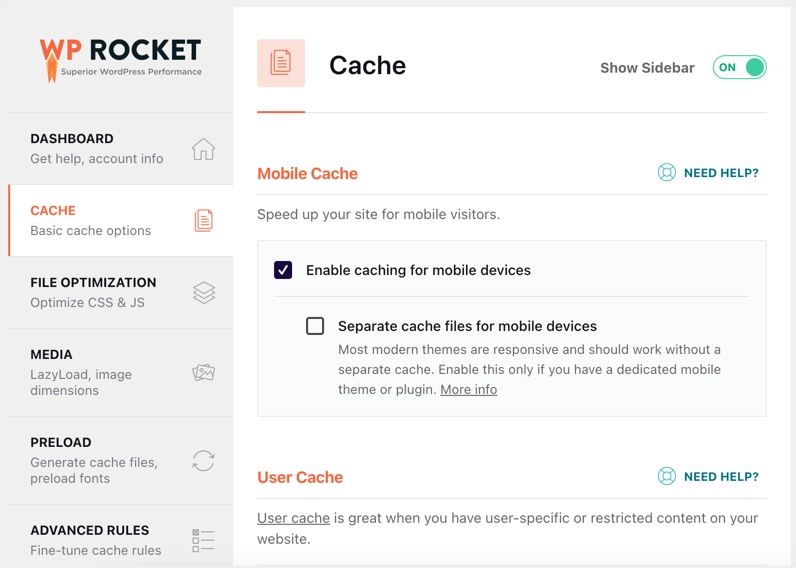Image resolution: width=796 pixels, height=568 pixels.
Task: Go to the File Optimization section
Action: [93, 283]
